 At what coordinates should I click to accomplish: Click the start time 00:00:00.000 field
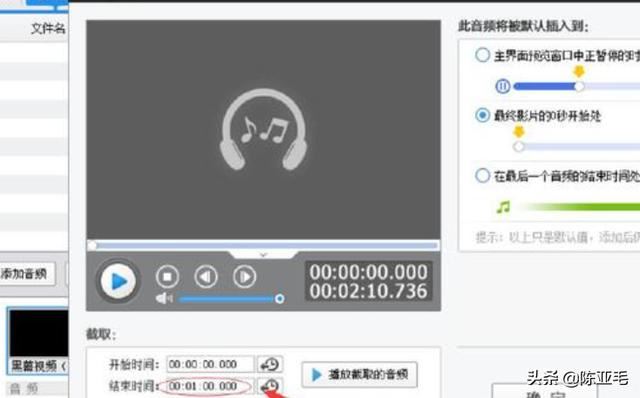tap(210, 364)
